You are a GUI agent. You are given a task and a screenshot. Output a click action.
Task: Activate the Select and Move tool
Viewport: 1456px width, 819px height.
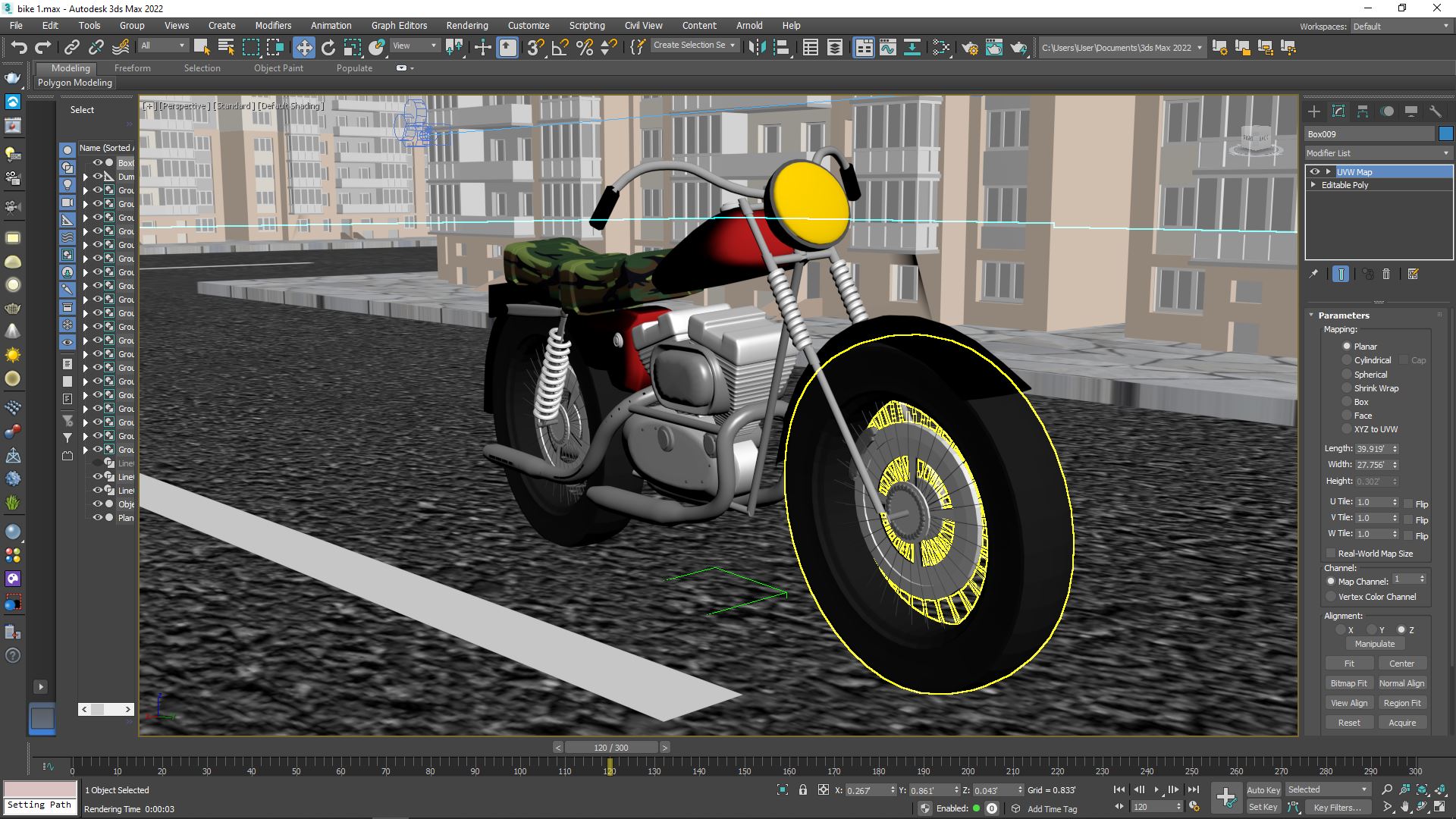coord(303,48)
